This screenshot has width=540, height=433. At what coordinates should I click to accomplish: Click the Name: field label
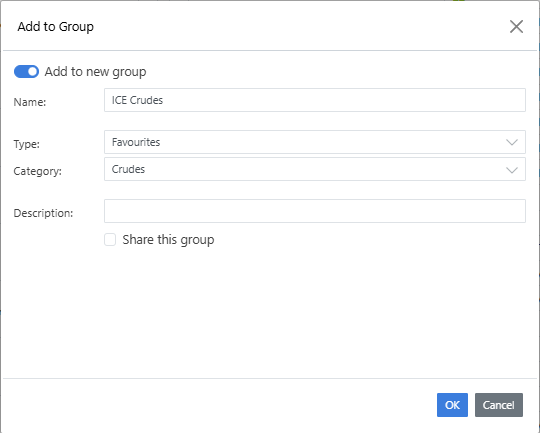30,102
